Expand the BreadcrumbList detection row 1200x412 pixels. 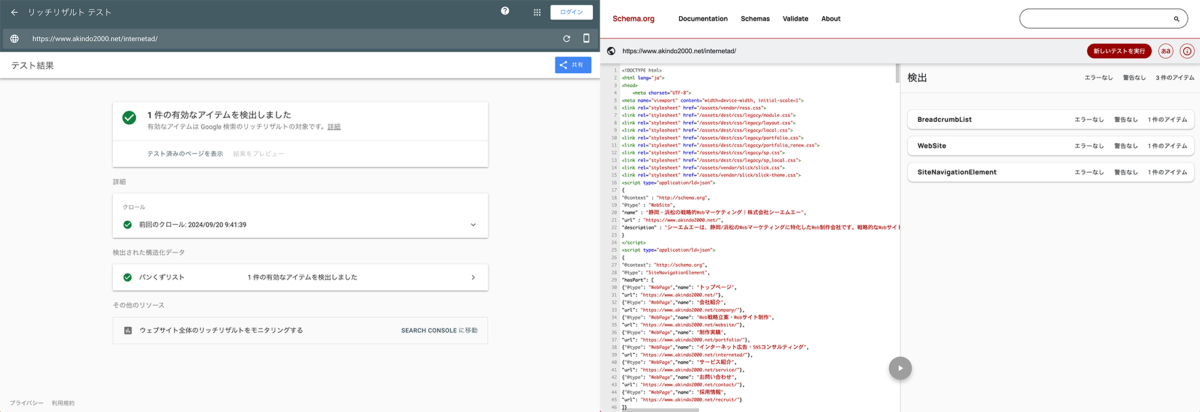tap(1050, 119)
